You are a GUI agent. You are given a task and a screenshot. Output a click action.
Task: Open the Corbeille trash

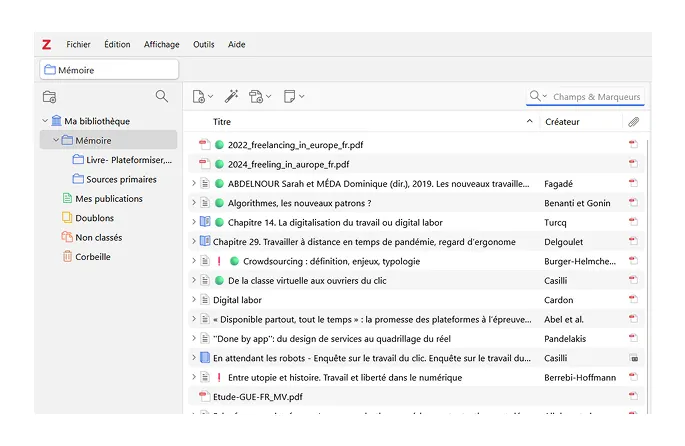click(86, 256)
